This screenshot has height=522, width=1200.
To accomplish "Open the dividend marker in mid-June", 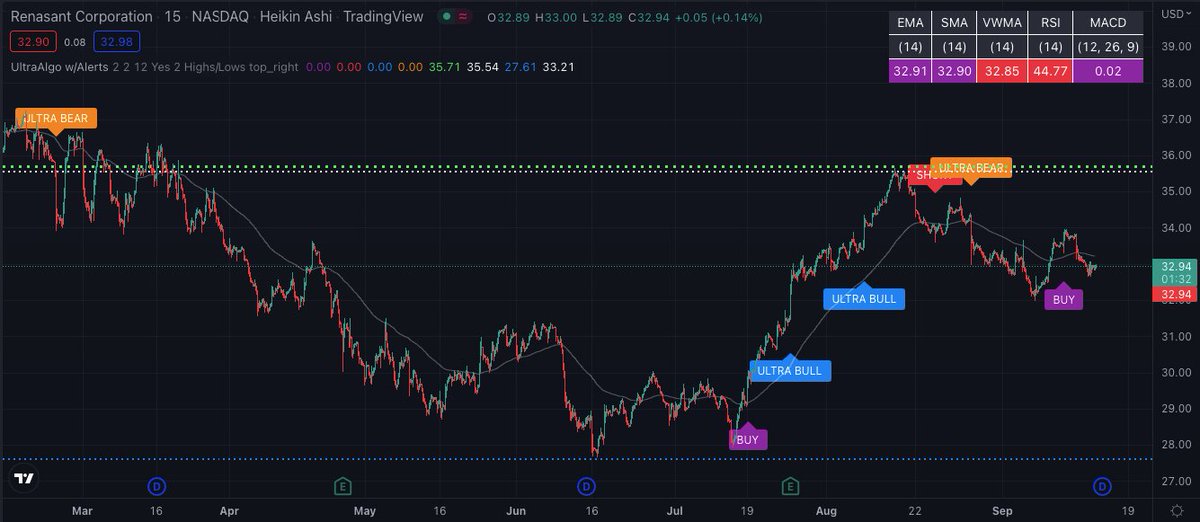I will coord(586,486).
